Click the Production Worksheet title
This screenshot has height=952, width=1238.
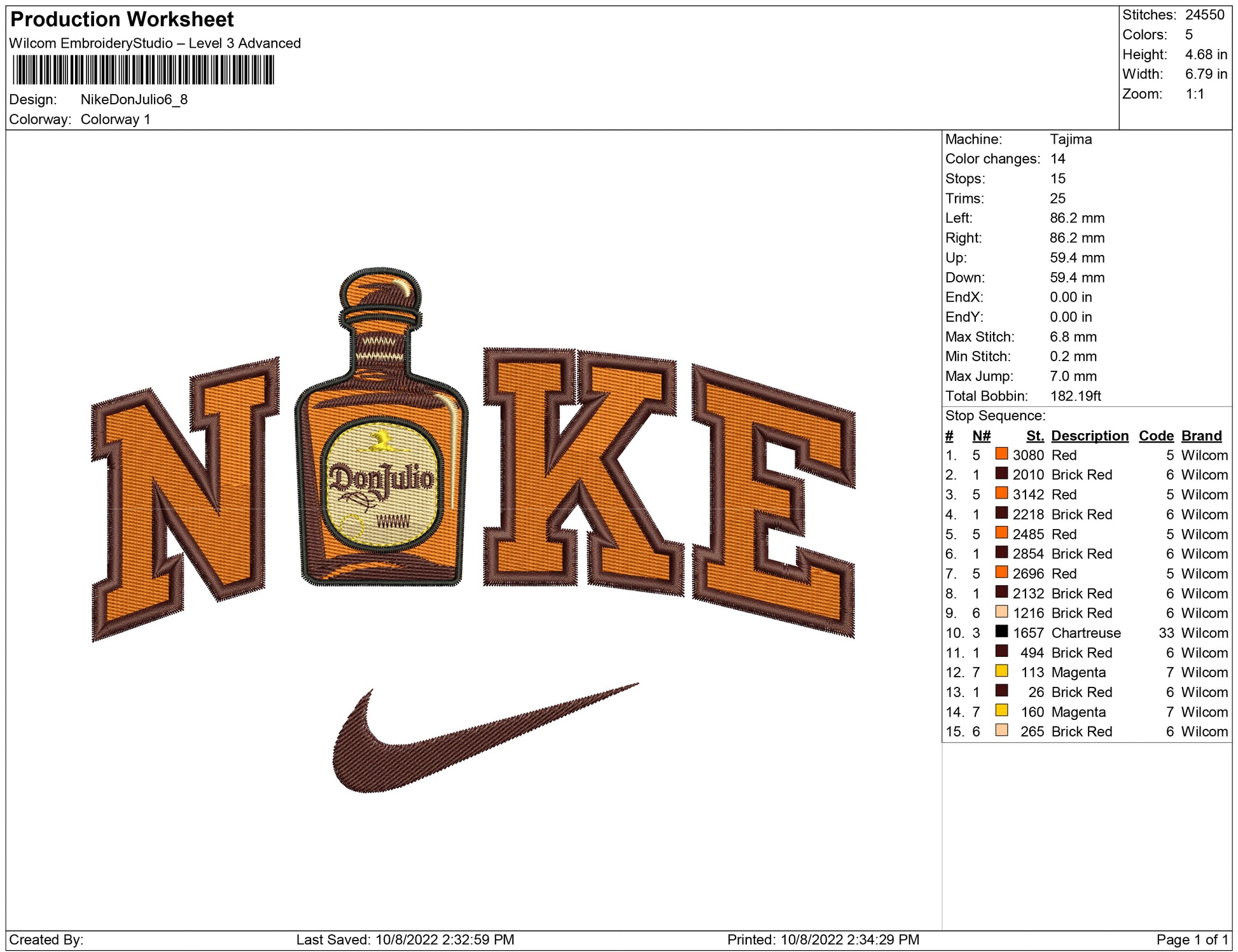pyautogui.click(x=122, y=19)
